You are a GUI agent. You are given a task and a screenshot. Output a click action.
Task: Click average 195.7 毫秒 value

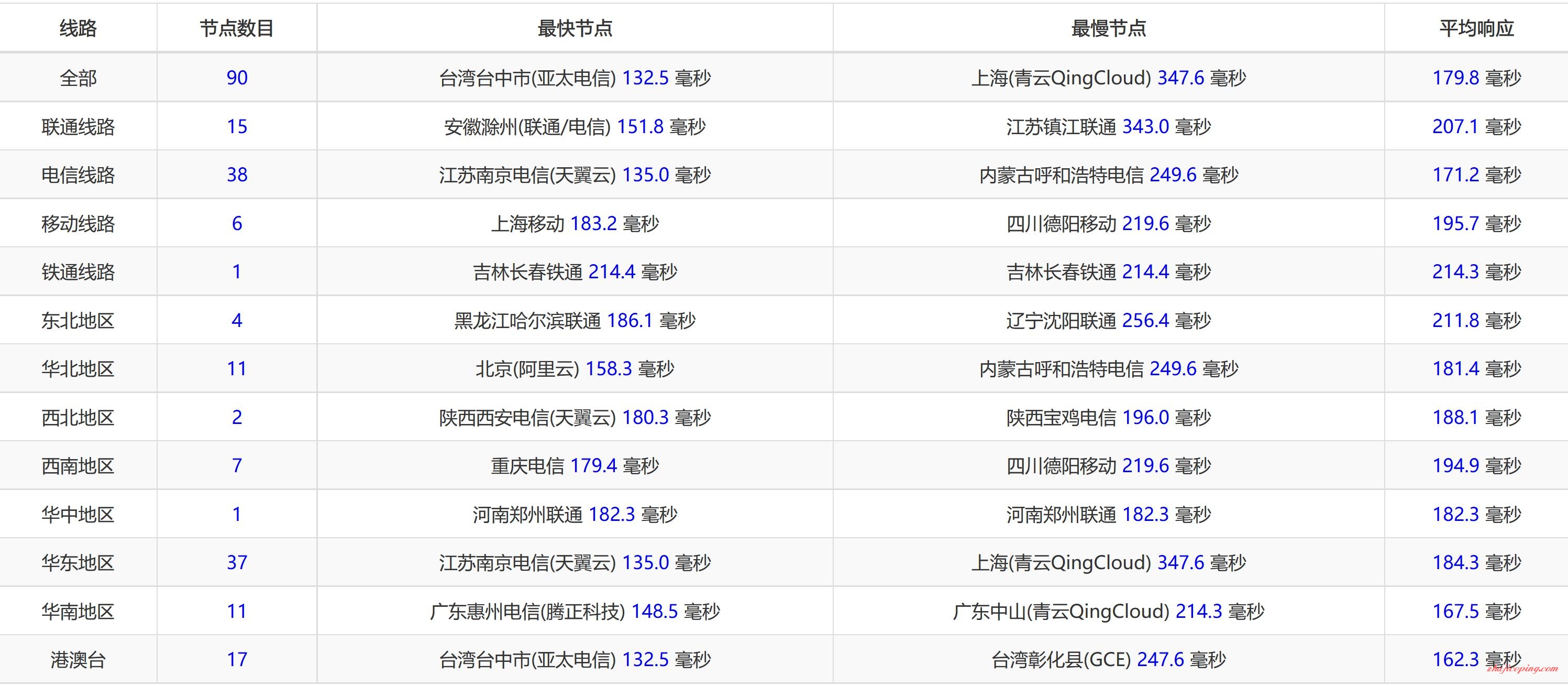point(1476,224)
